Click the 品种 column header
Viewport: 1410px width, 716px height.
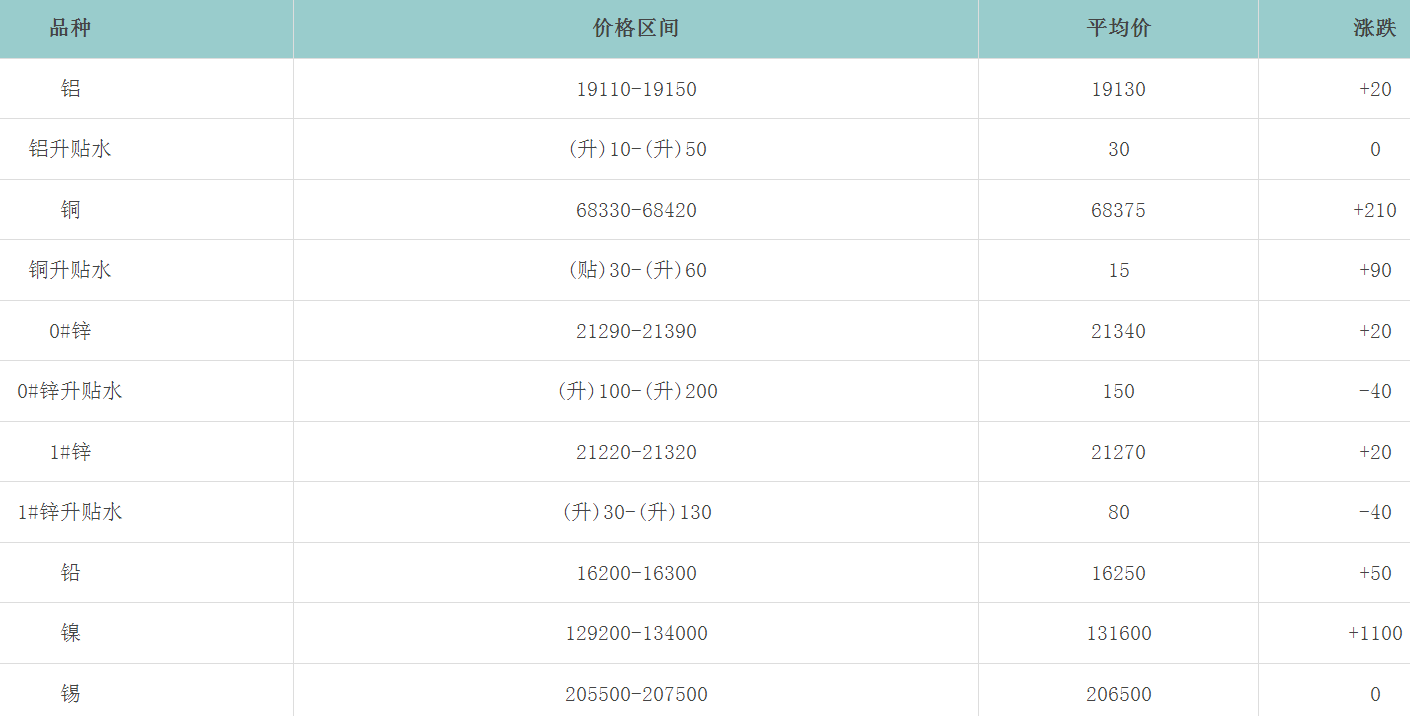(70, 28)
